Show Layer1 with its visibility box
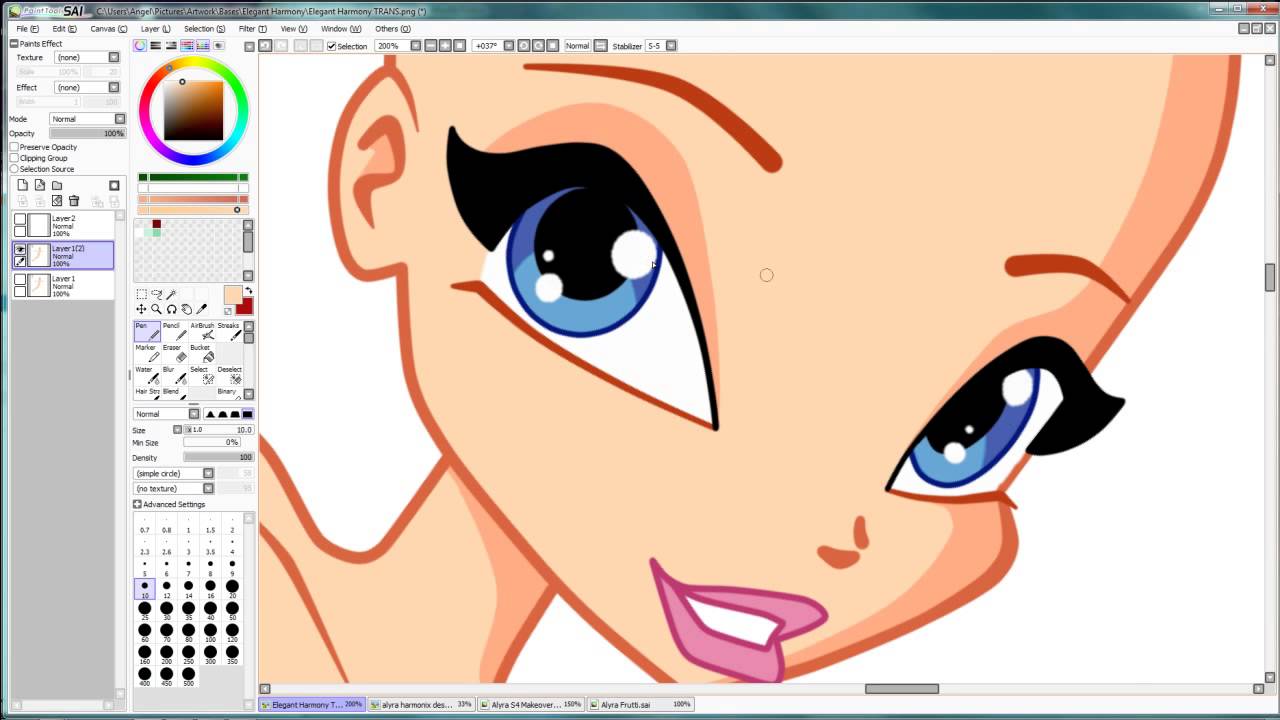Viewport: 1280px width, 720px height. [x=20, y=279]
